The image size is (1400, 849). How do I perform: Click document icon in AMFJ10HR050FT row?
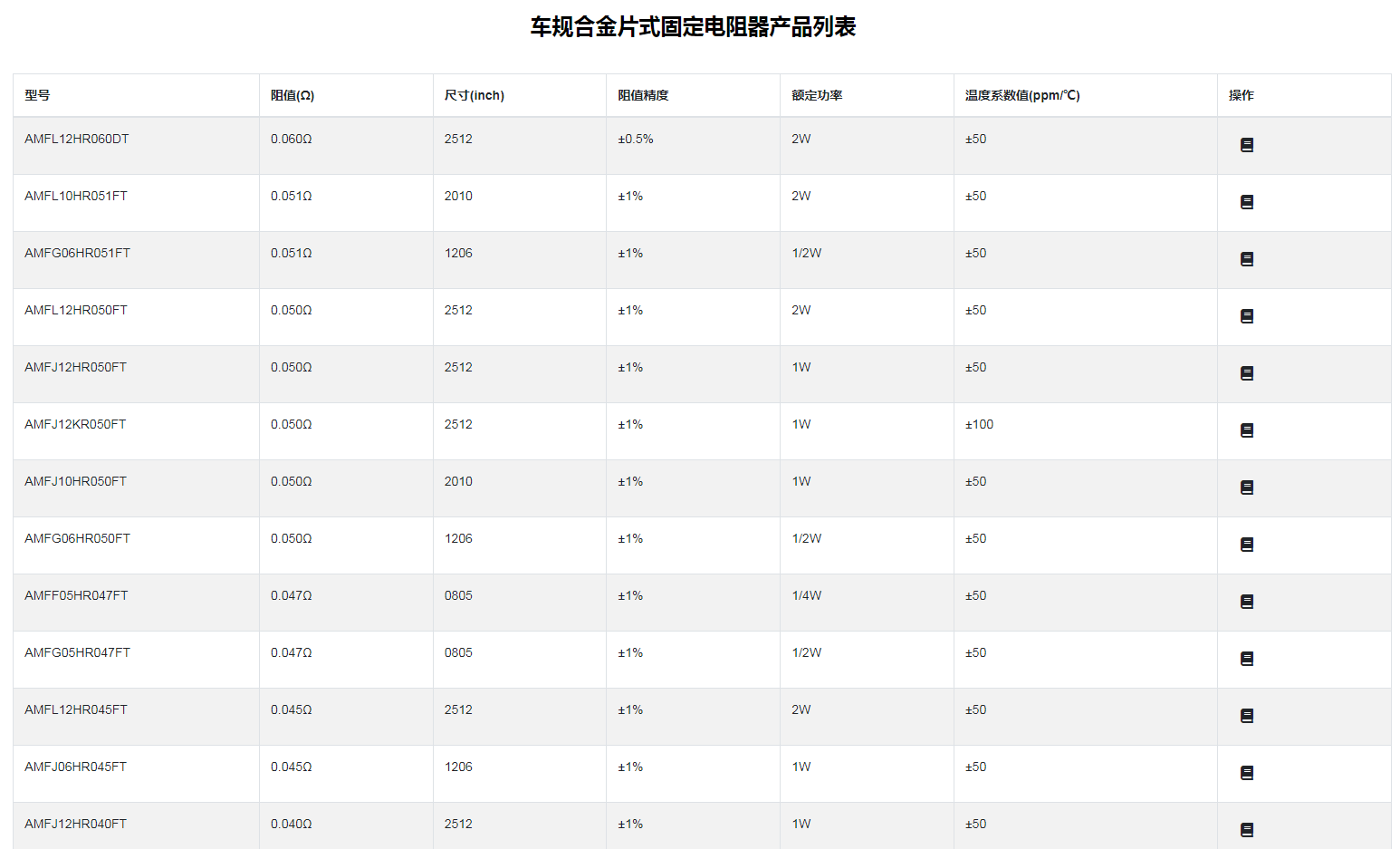pos(1247,487)
